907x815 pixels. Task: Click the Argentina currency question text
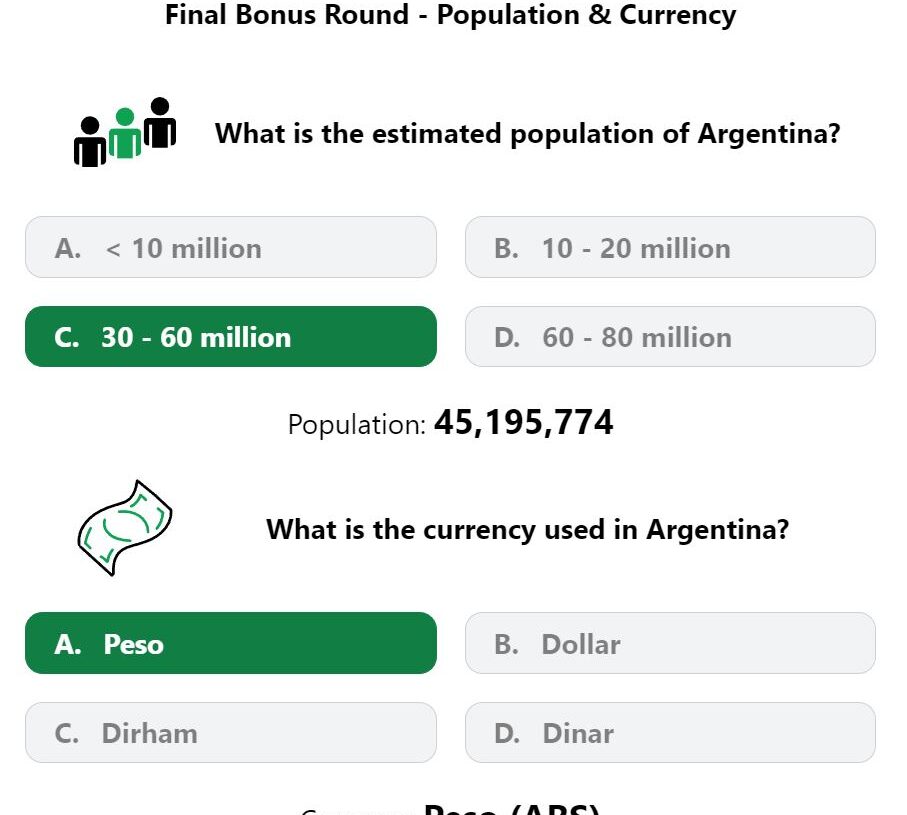click(x=528, y=529)
